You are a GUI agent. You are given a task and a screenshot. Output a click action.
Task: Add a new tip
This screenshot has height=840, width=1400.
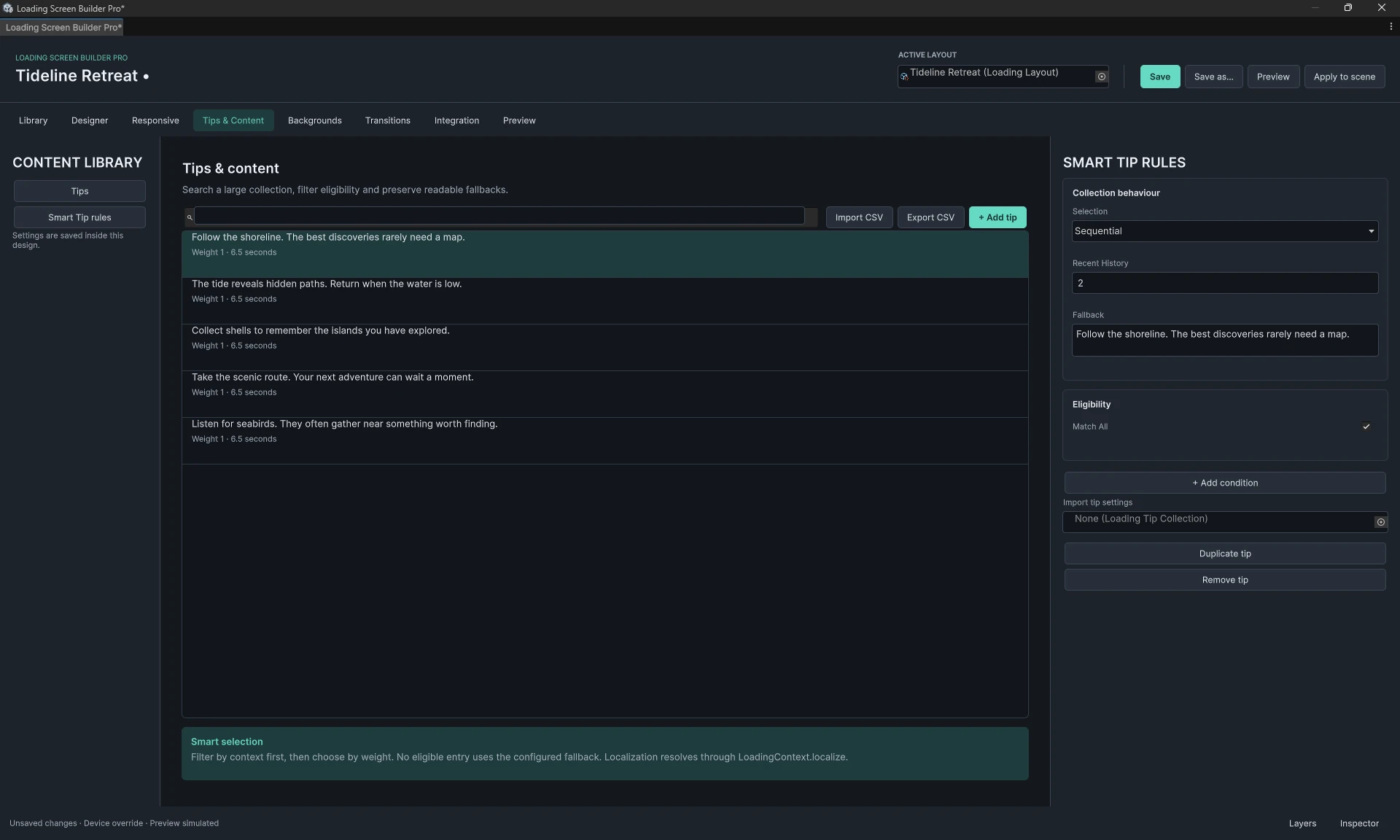tap(997, 217)
